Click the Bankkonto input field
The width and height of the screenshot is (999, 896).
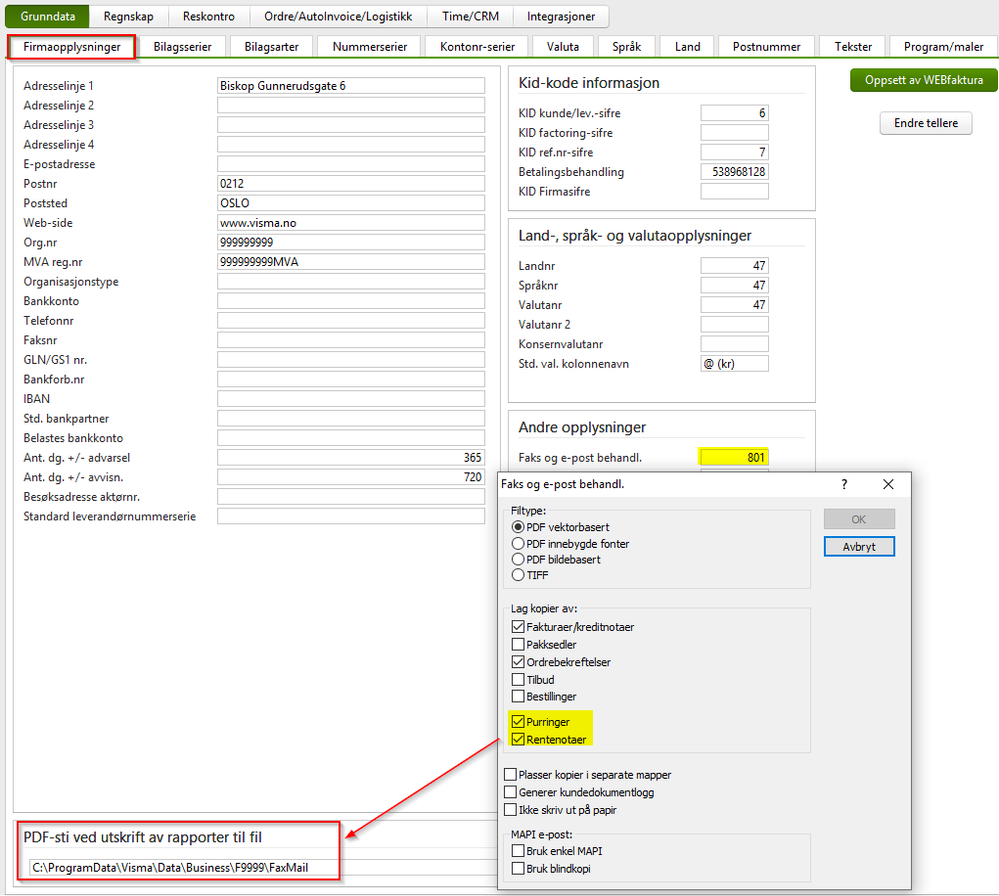pyautogui.click(x=350, y=301)
